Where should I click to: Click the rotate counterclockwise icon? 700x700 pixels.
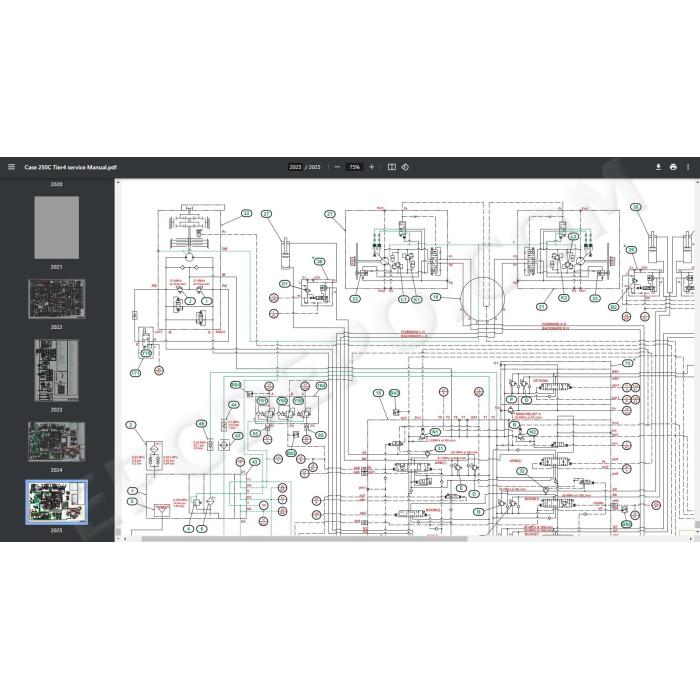tap(405, 167)
